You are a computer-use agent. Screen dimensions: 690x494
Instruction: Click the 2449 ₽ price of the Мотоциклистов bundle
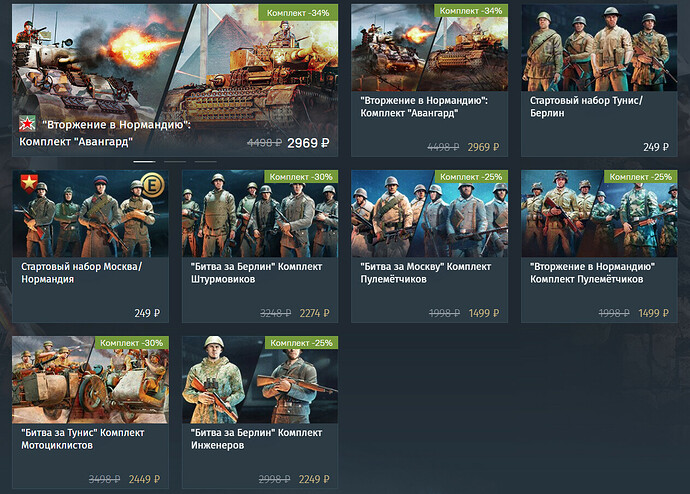coord(144,479)
